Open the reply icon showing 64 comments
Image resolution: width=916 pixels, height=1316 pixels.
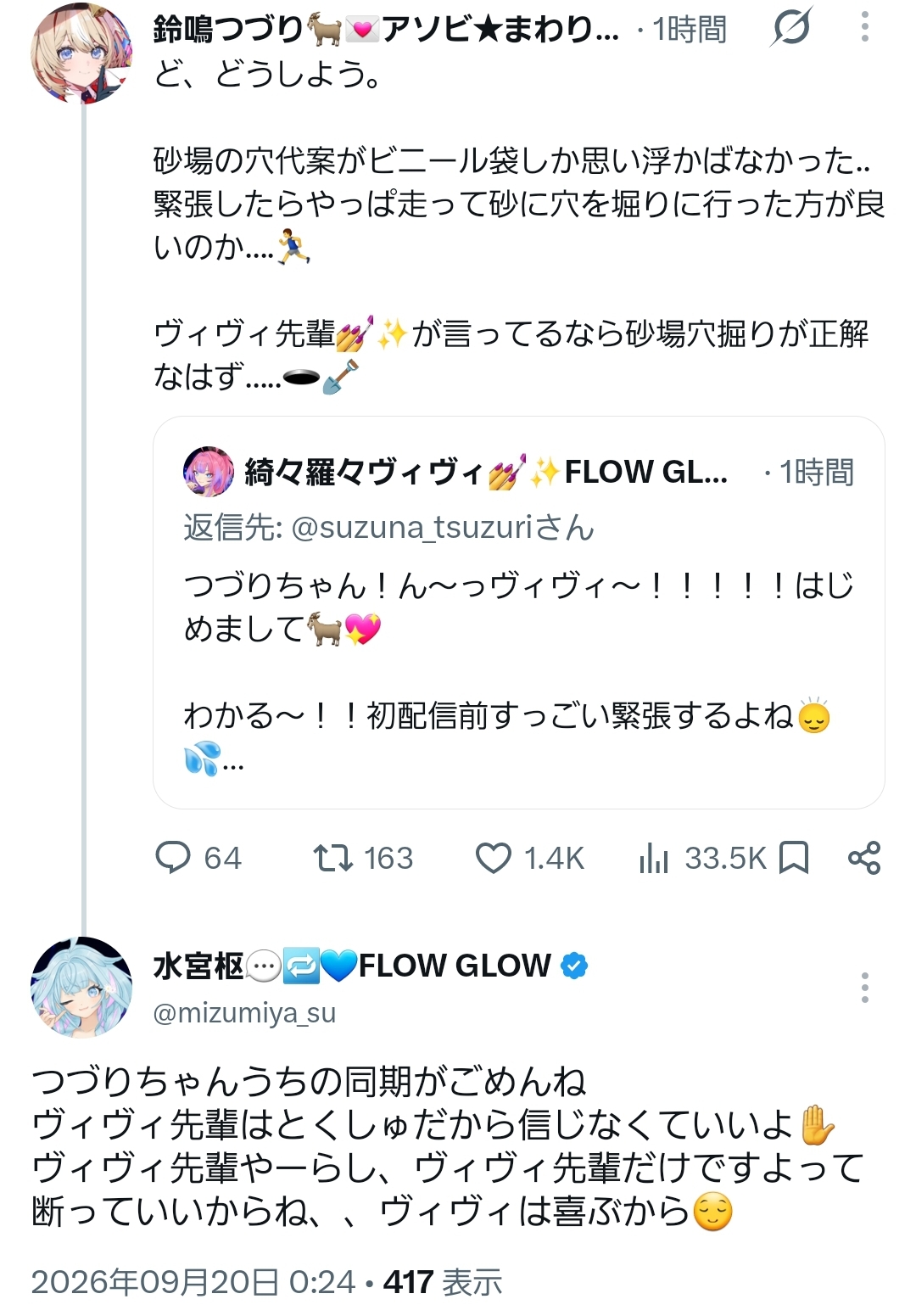click(x=173, y=858)
